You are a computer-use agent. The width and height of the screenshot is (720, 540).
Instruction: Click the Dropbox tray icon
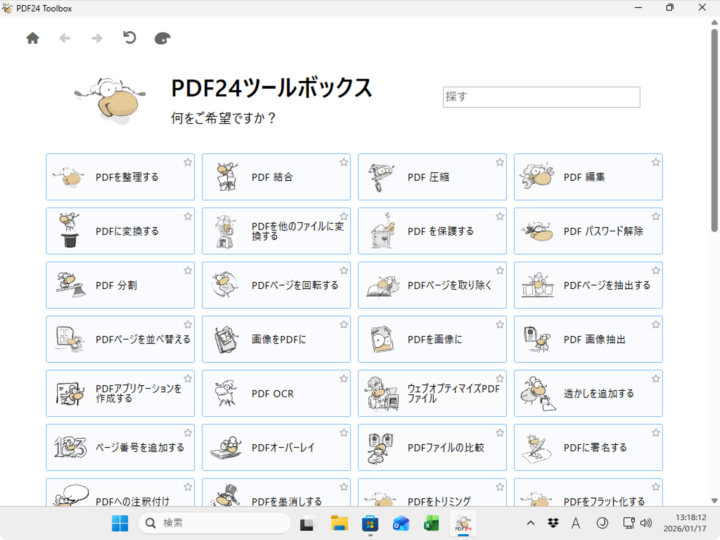(x=553, y=523)
